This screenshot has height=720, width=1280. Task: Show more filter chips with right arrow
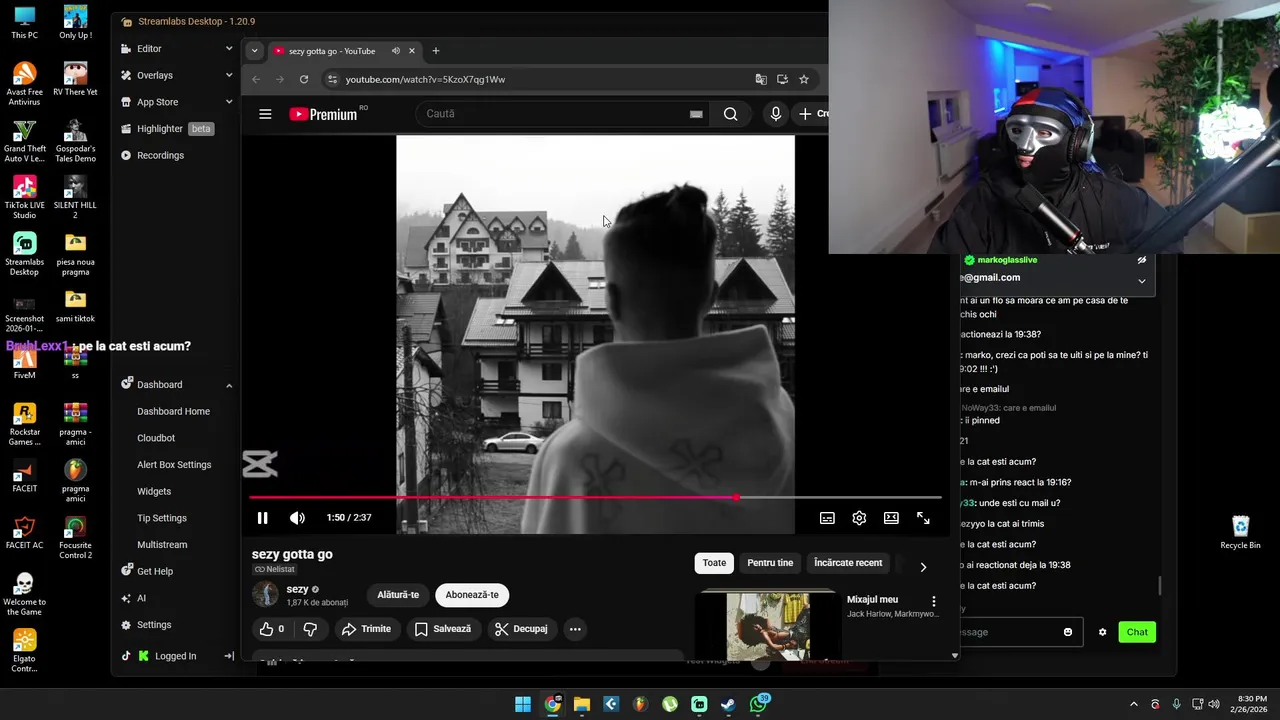click(x=923, y=566)
